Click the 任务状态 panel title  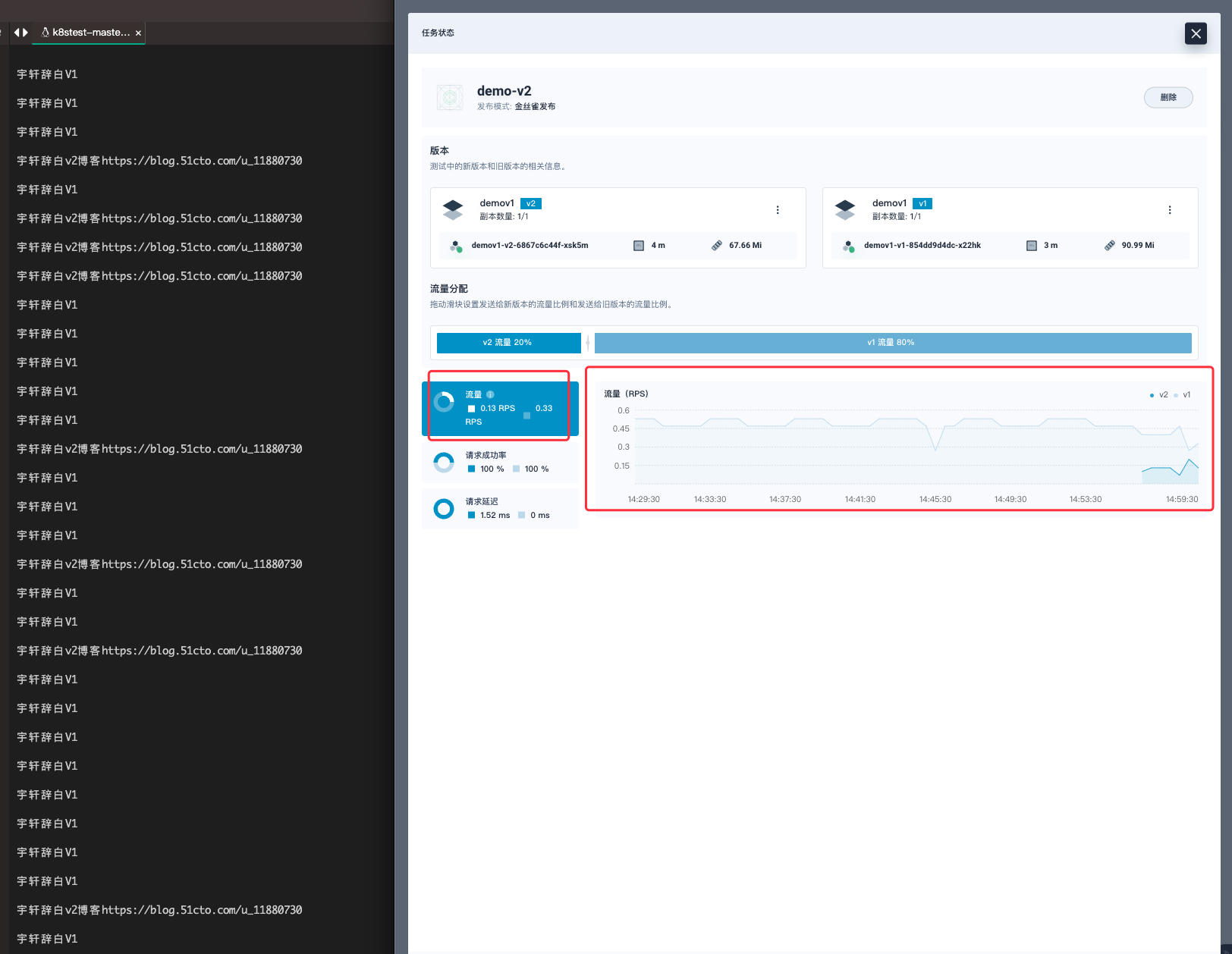438,33
